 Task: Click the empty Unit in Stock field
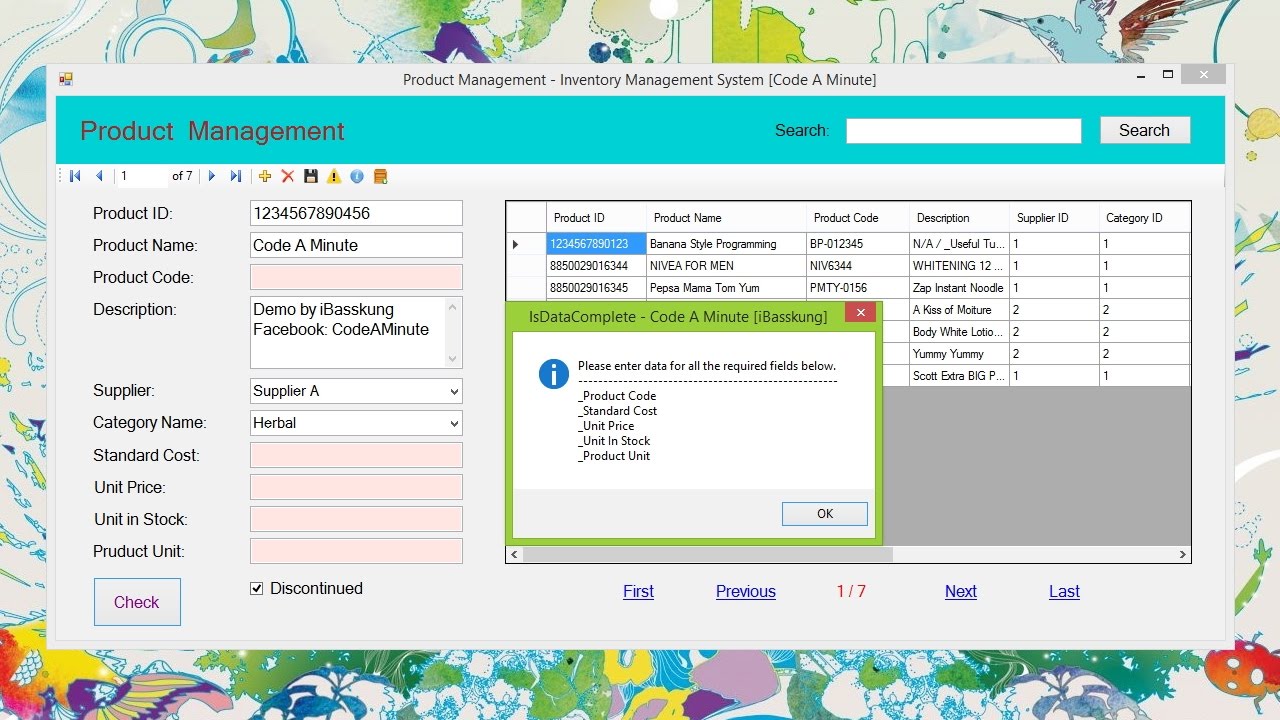356,519
